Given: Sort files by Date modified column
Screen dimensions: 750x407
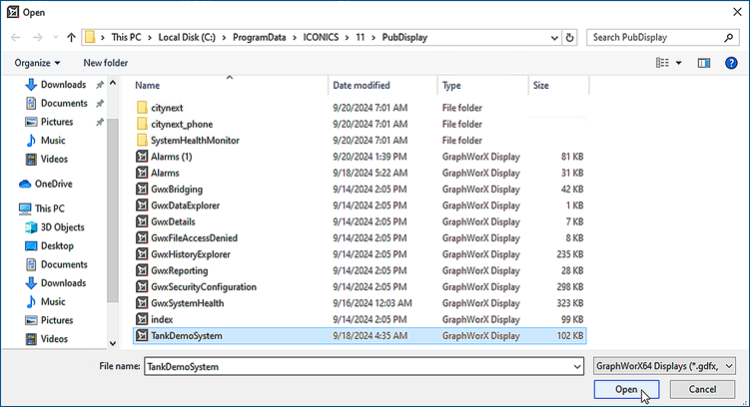Looking at the screenshot, I should pos(362,86).
